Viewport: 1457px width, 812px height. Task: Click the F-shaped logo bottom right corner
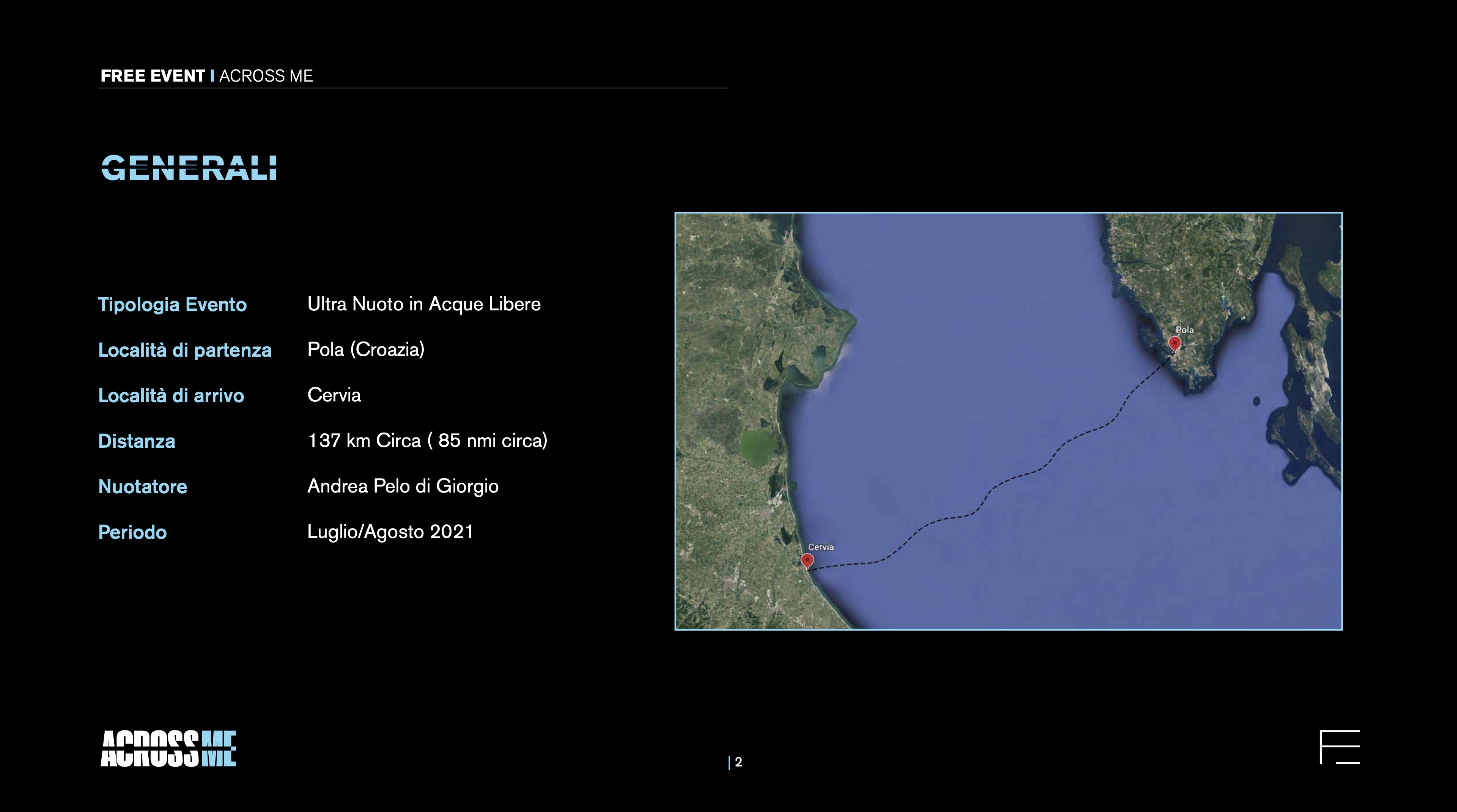coord(1339,747)
